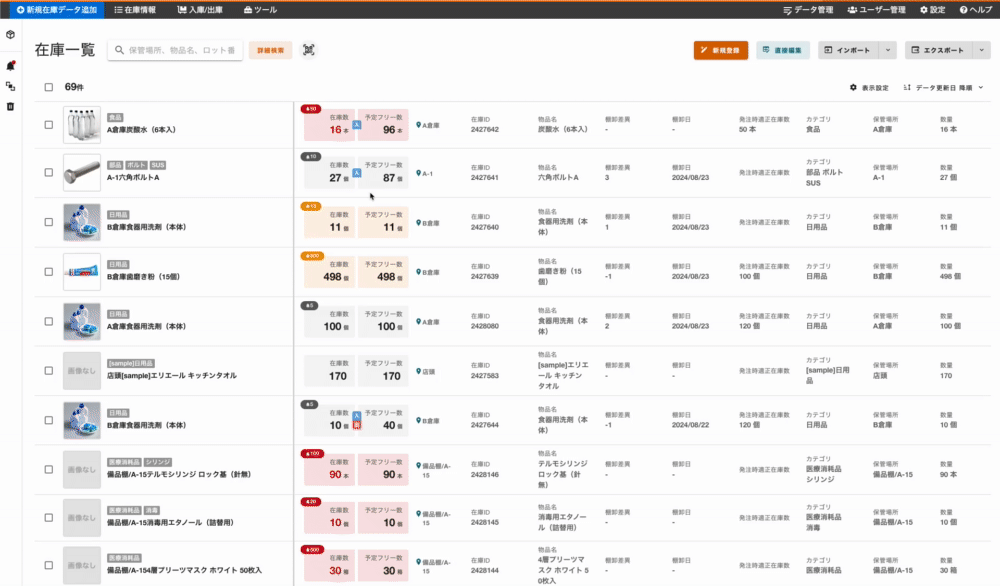The image size is (1000, 586).
Task: Open the notification bell in sidebar
Action: tap(10, 66)
